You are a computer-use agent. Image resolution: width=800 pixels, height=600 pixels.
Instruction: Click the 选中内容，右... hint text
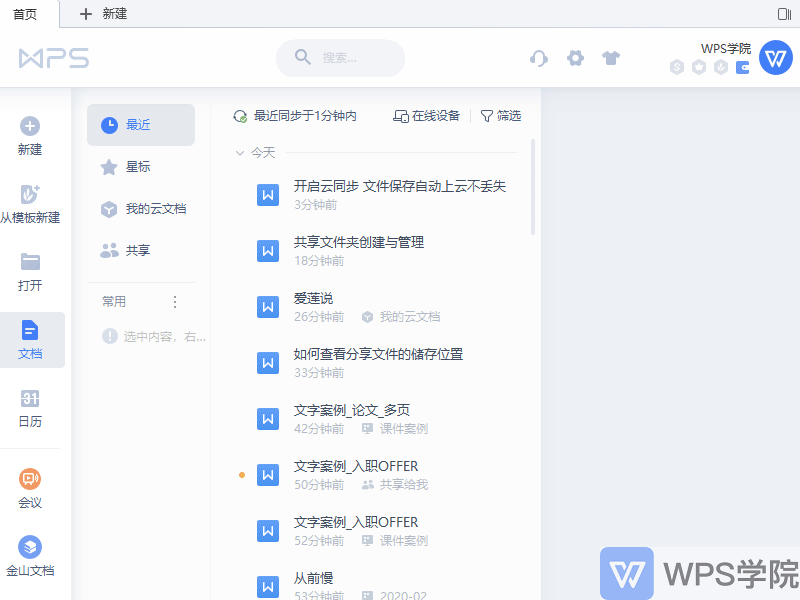click(x=164, y=337)
